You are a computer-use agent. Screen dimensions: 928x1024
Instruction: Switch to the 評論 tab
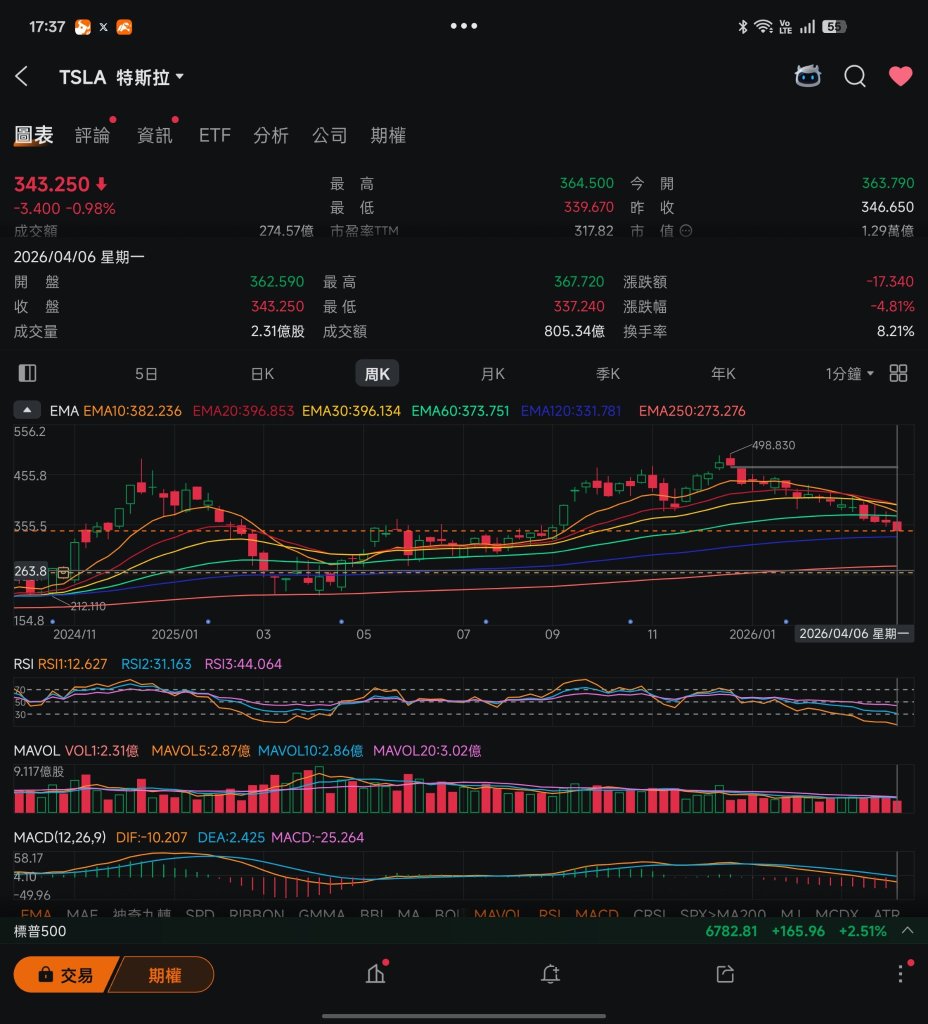[x=92, y=135]
